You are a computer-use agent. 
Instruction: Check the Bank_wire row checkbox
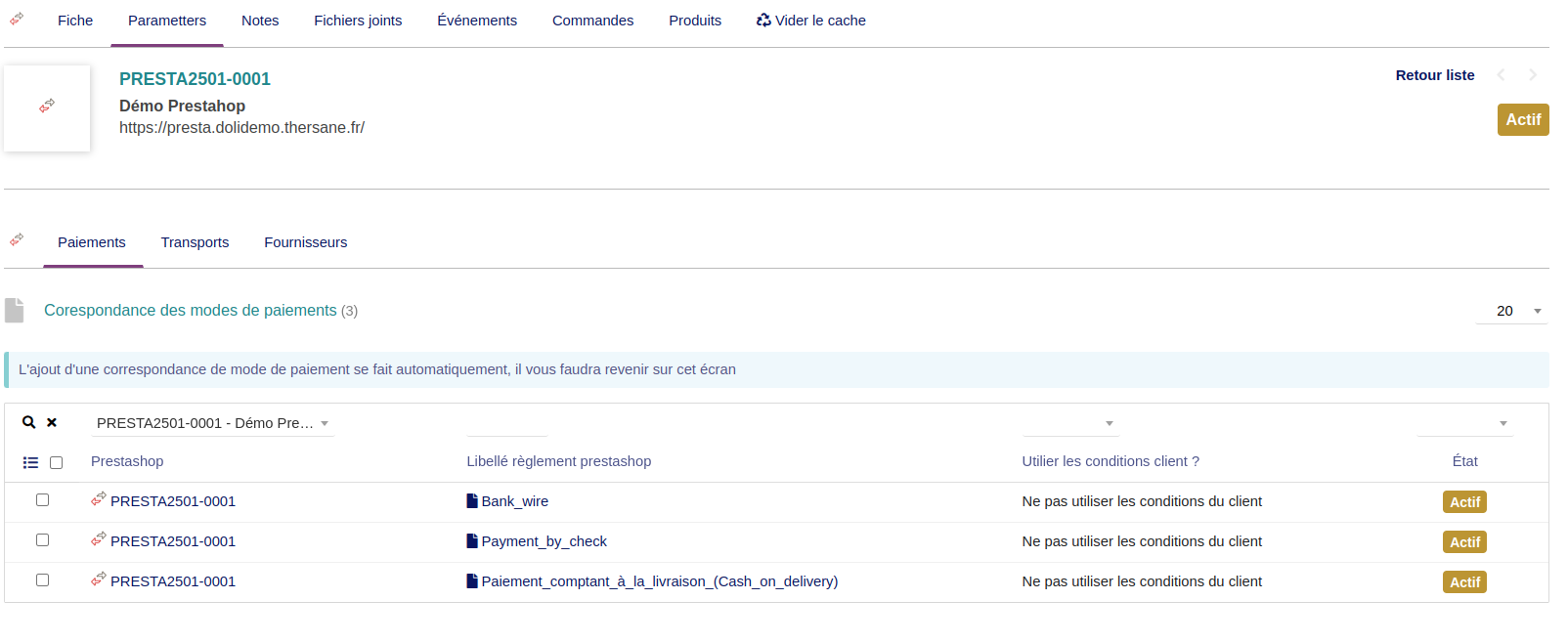[x=42, y=500]
